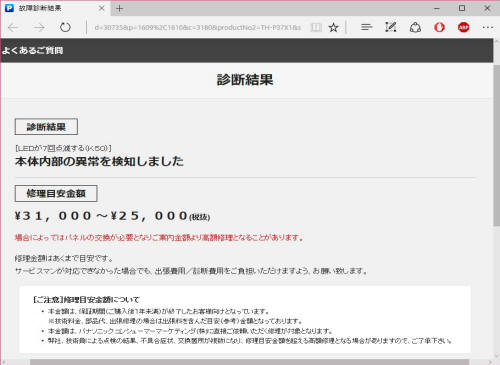The height and width of the screenshot is (365, 500).
Task: Reload the page with refresh icon
Action: coord(65,27)
